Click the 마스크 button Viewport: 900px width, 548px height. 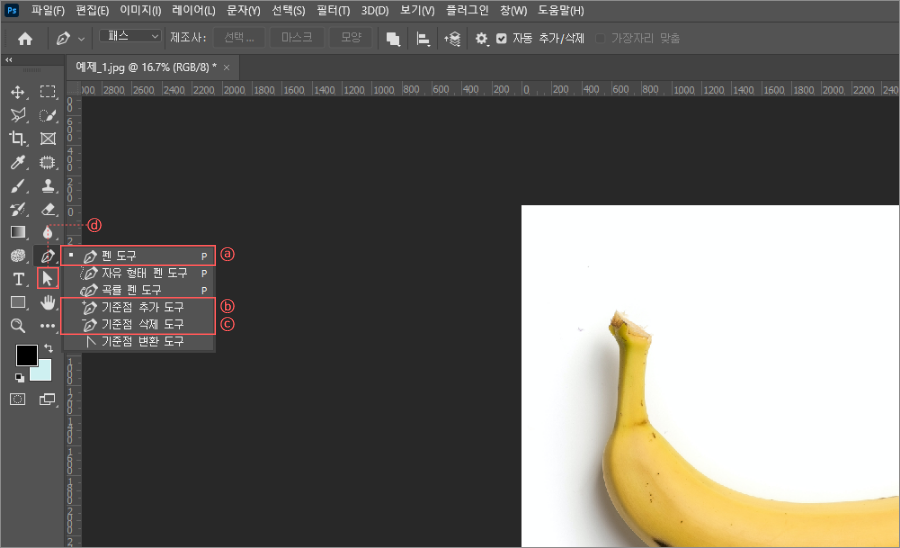coord(296,38)
